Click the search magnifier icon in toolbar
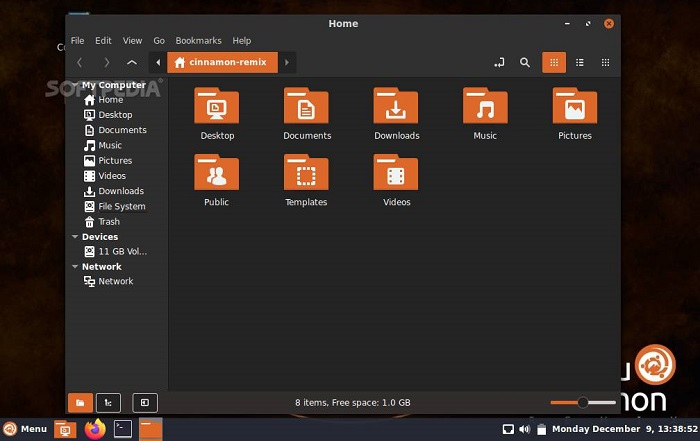The width and height of the screenshot is (700, 441). tap(525, 63)
